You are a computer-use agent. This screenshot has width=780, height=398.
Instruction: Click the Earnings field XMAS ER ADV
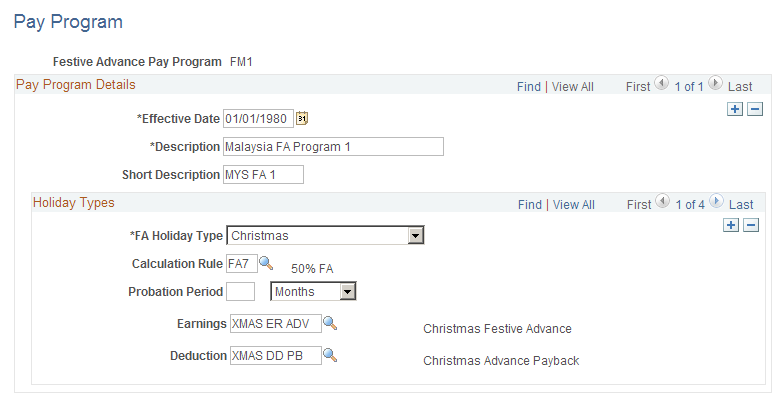coord(276,323)
